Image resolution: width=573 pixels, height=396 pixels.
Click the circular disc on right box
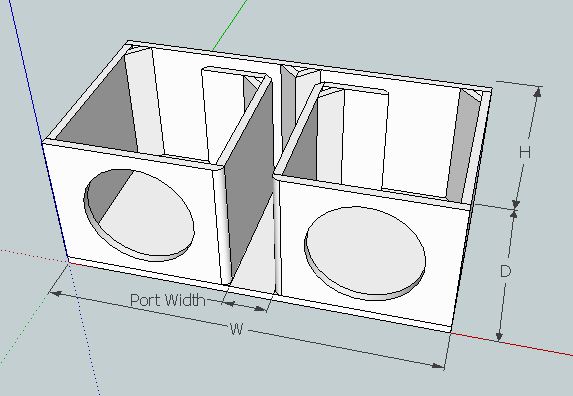click(365, 253)
